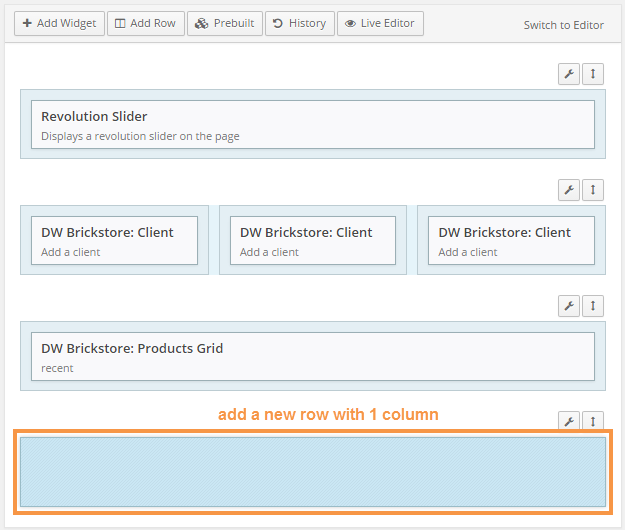Click move handle for Products Grid row
The image size is (625, 530).
click(x=593, y=306)
